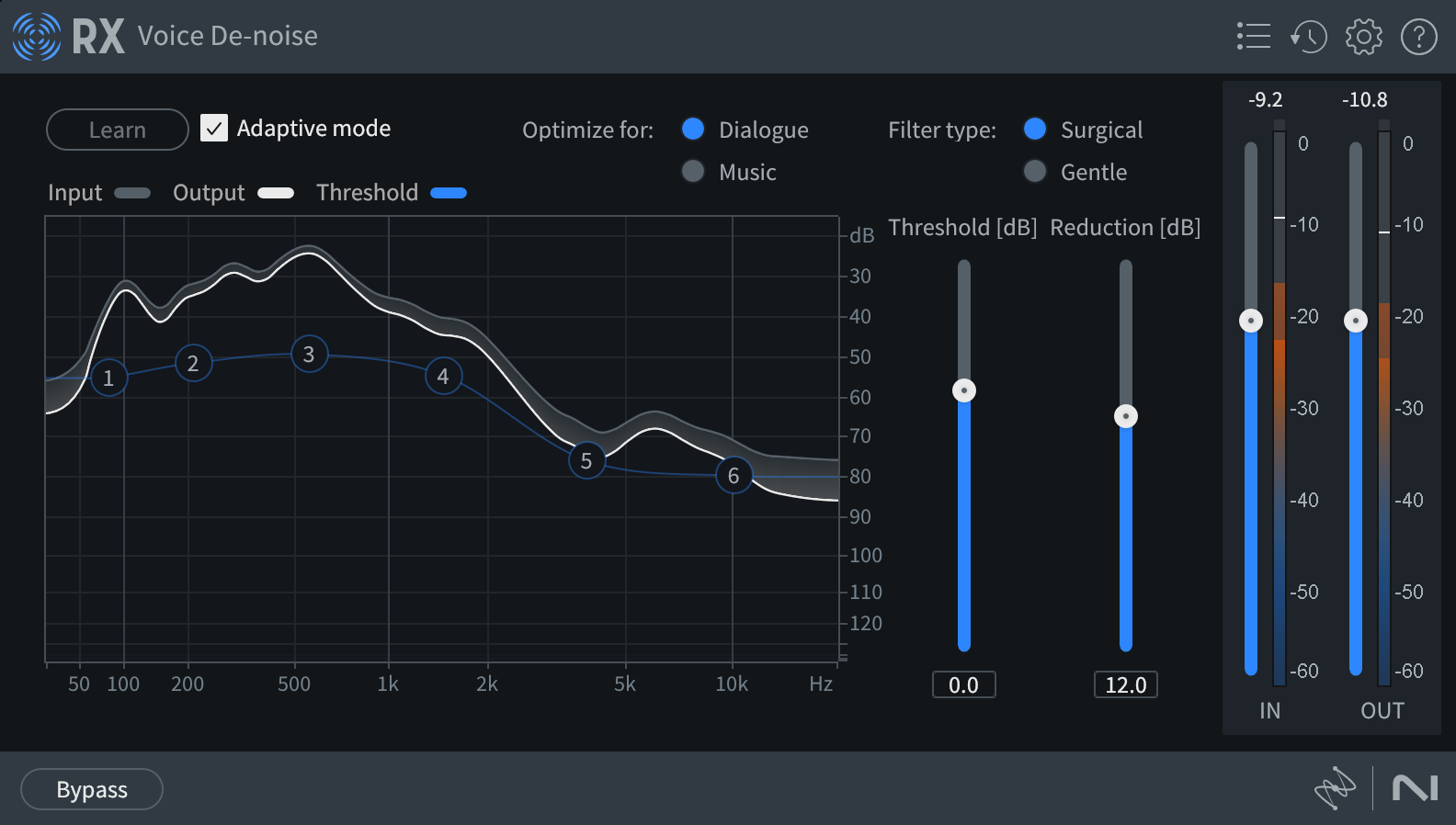Select the Gentle filter type
Screen dimensions: 1456x825
point(1036,172)
